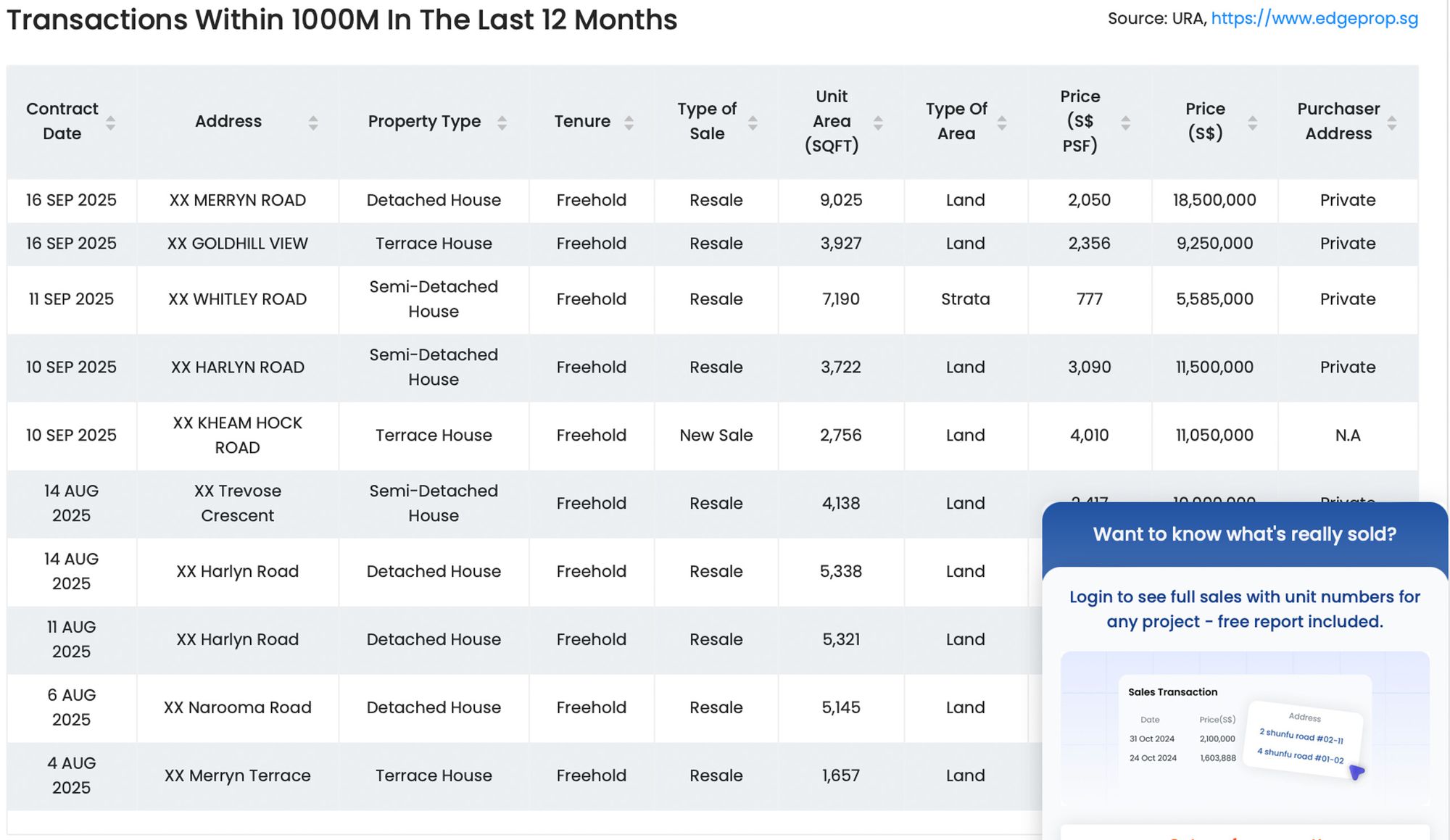
Task: Sort by Type Of Area icon
Action: pyautogui.click(x=1002, y=122)
